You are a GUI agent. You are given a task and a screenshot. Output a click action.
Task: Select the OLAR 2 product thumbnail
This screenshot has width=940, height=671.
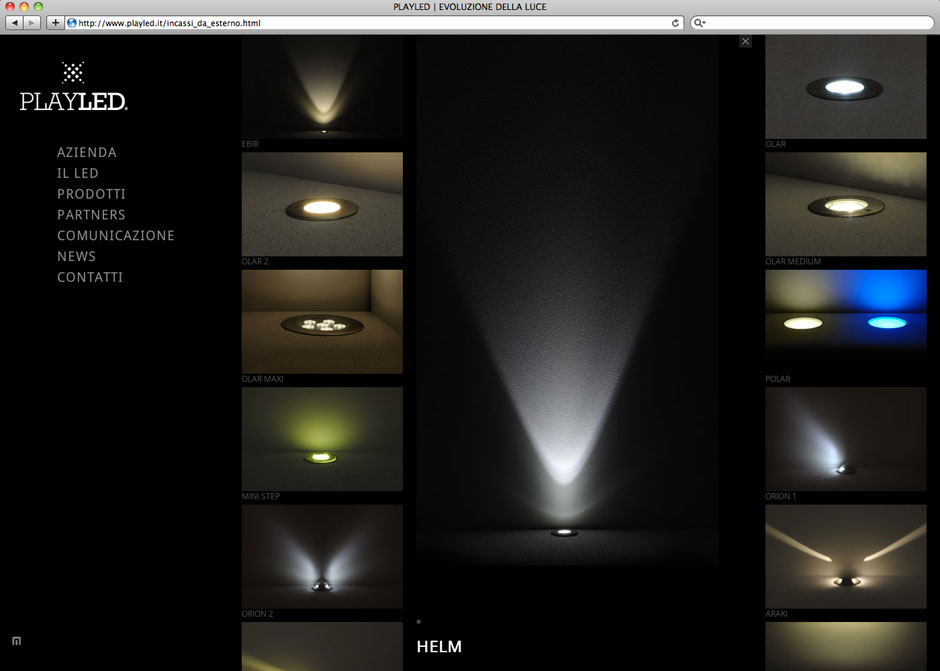click(322, 204)
